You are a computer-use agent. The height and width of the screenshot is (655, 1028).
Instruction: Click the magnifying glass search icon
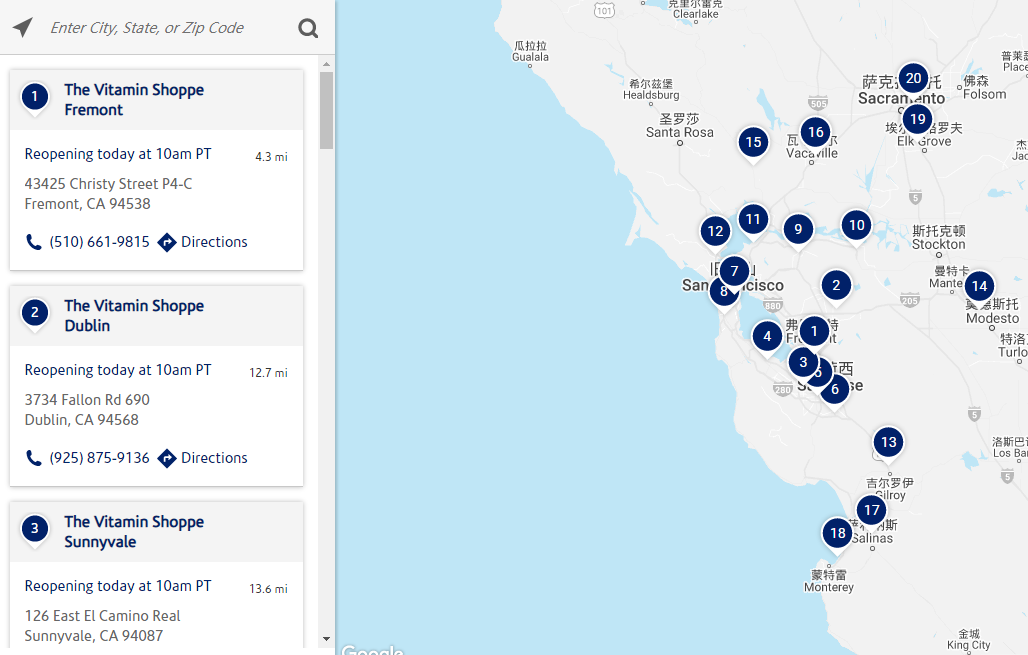pos(308,28)
